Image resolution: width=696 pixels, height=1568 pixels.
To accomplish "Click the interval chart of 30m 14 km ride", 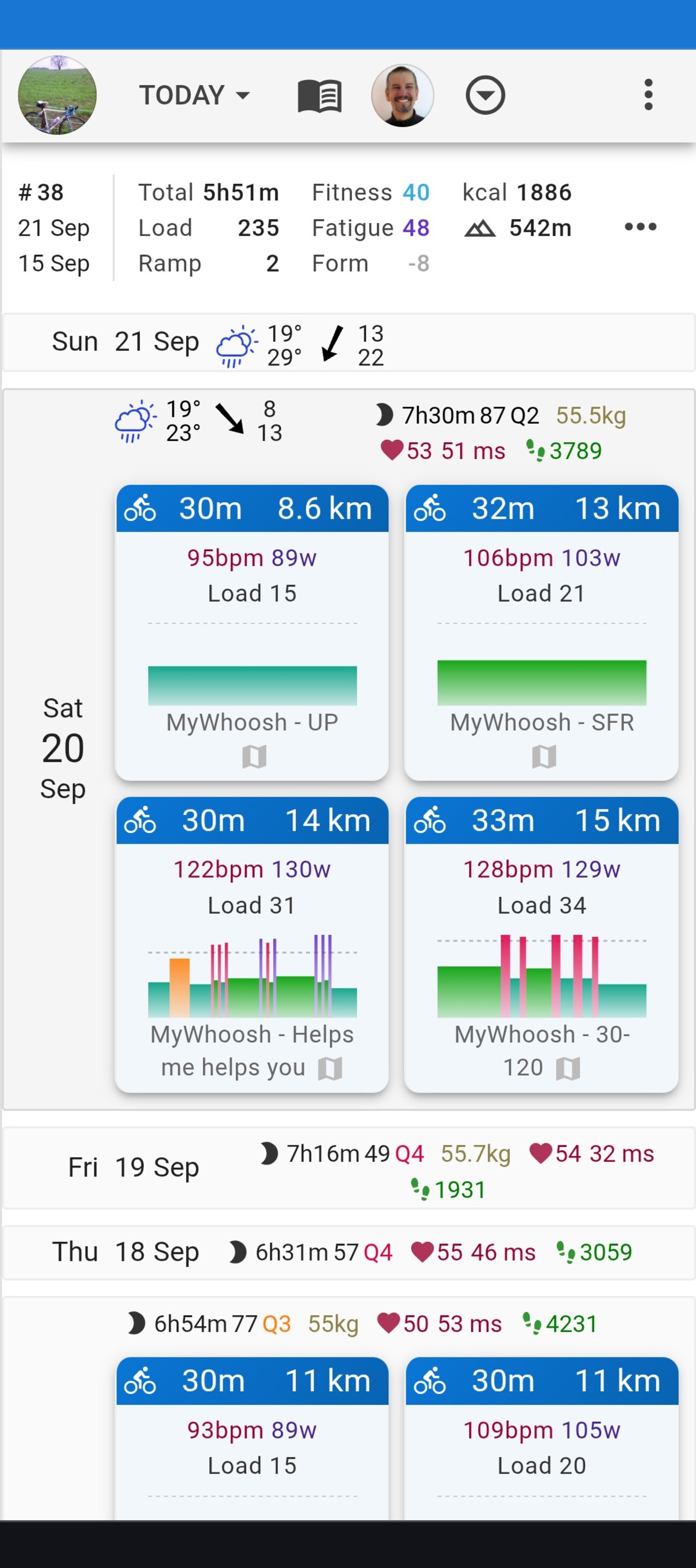I will pyautogui.click(x=252, y=978).
